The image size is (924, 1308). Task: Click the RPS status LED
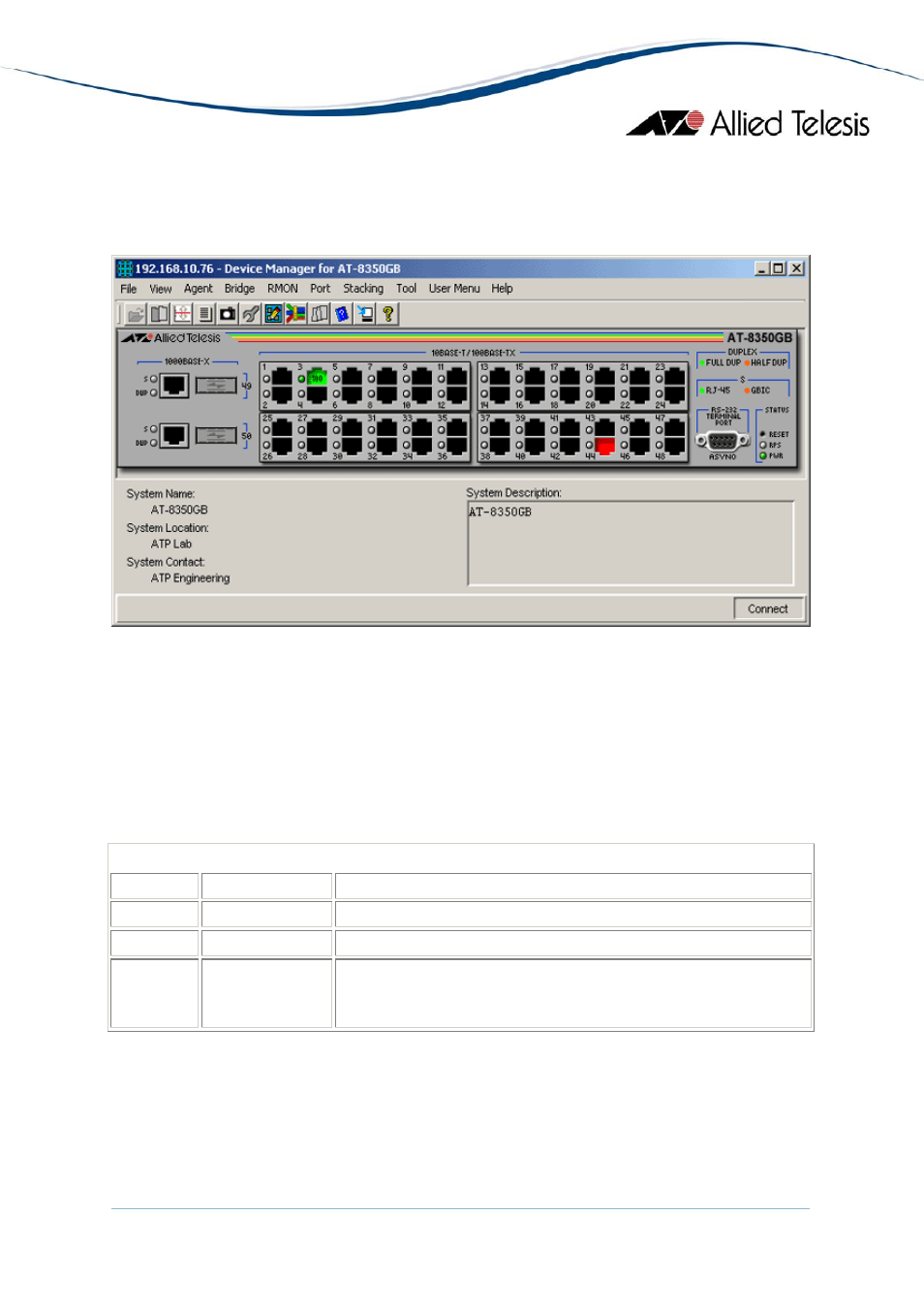(763, 445)
